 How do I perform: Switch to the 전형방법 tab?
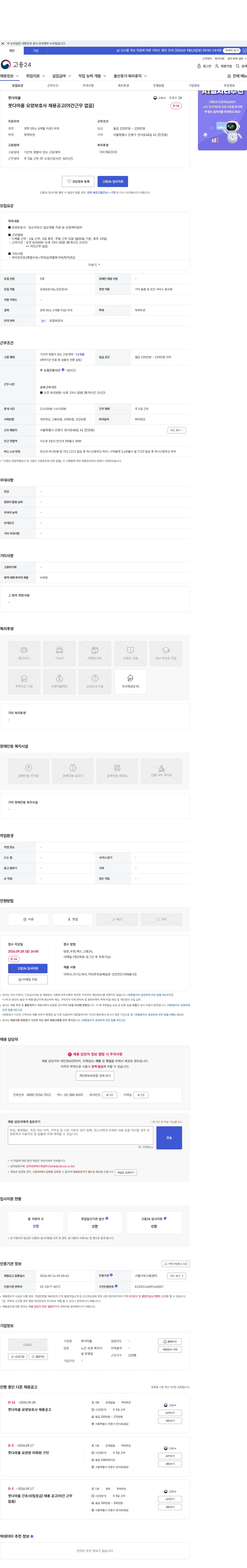click(x=159, y=86)
